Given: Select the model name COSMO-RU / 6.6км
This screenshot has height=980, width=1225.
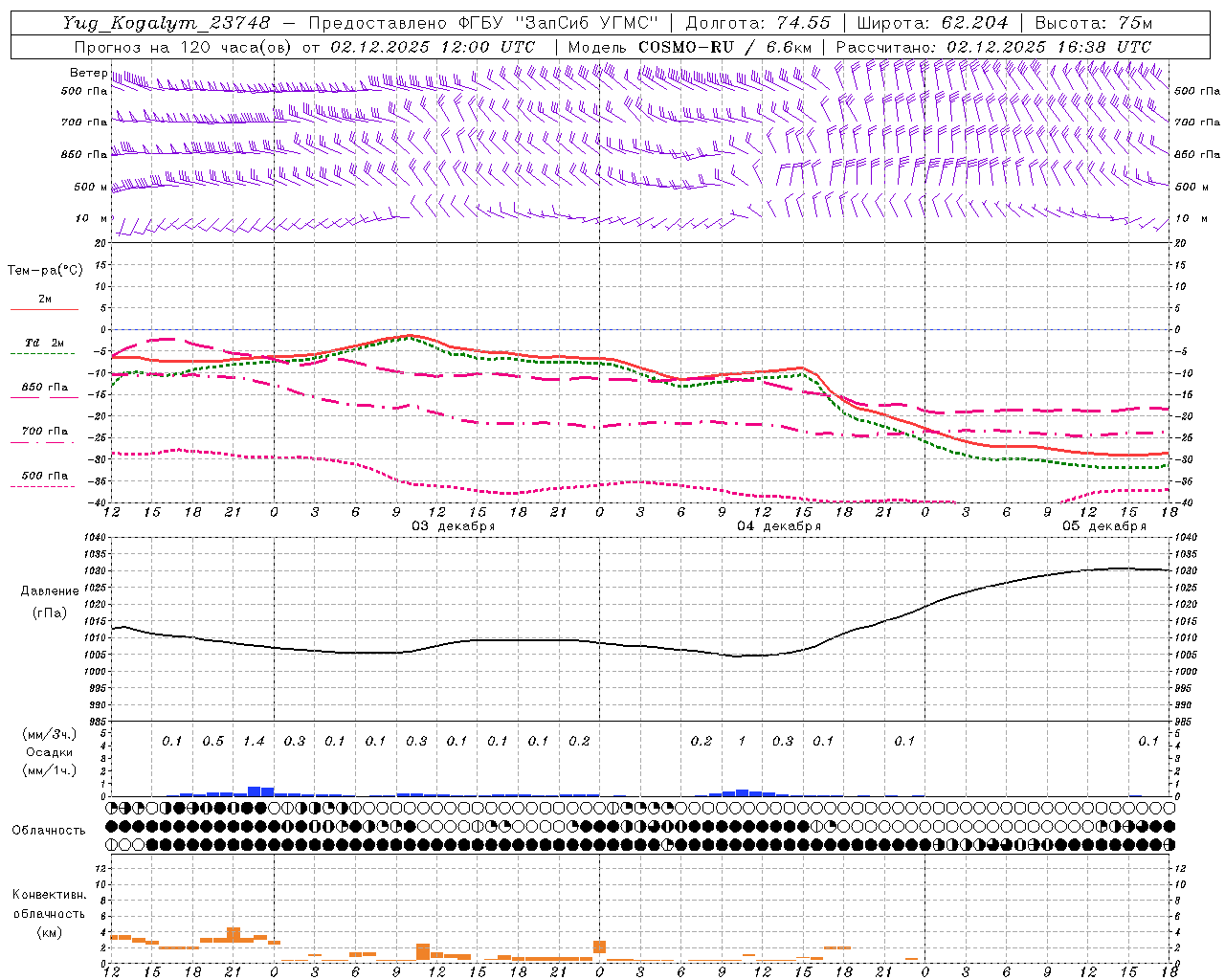Looking at the screenshot, I should 724,47.
